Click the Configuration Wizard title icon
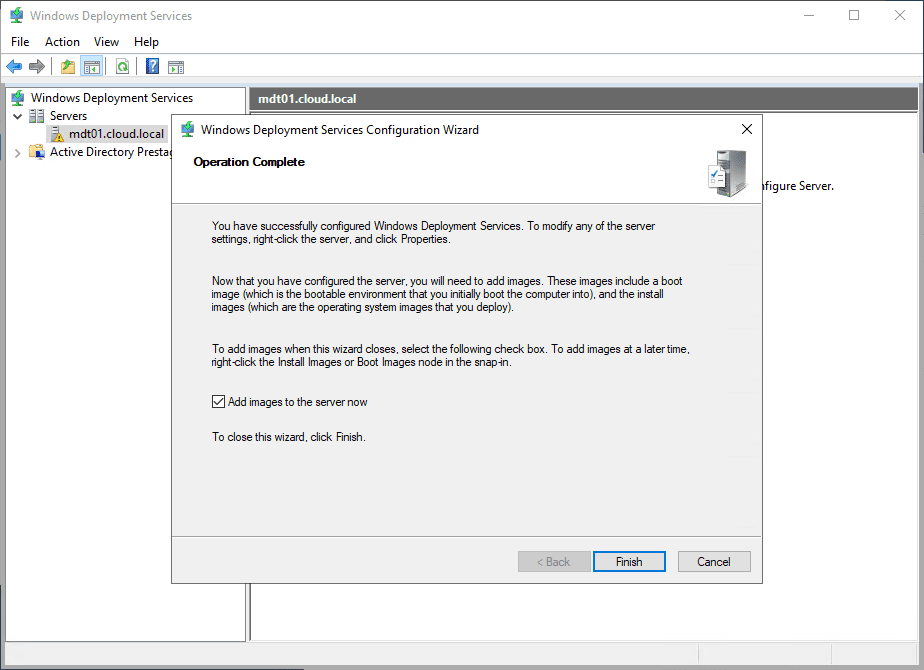The height and width of the screenshot is (670, 924). [x=187, y=130]
